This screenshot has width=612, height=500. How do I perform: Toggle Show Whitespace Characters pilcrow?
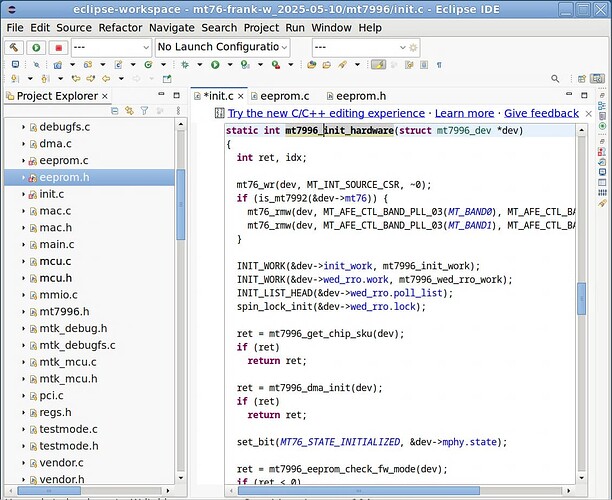(x=439, y=65)
